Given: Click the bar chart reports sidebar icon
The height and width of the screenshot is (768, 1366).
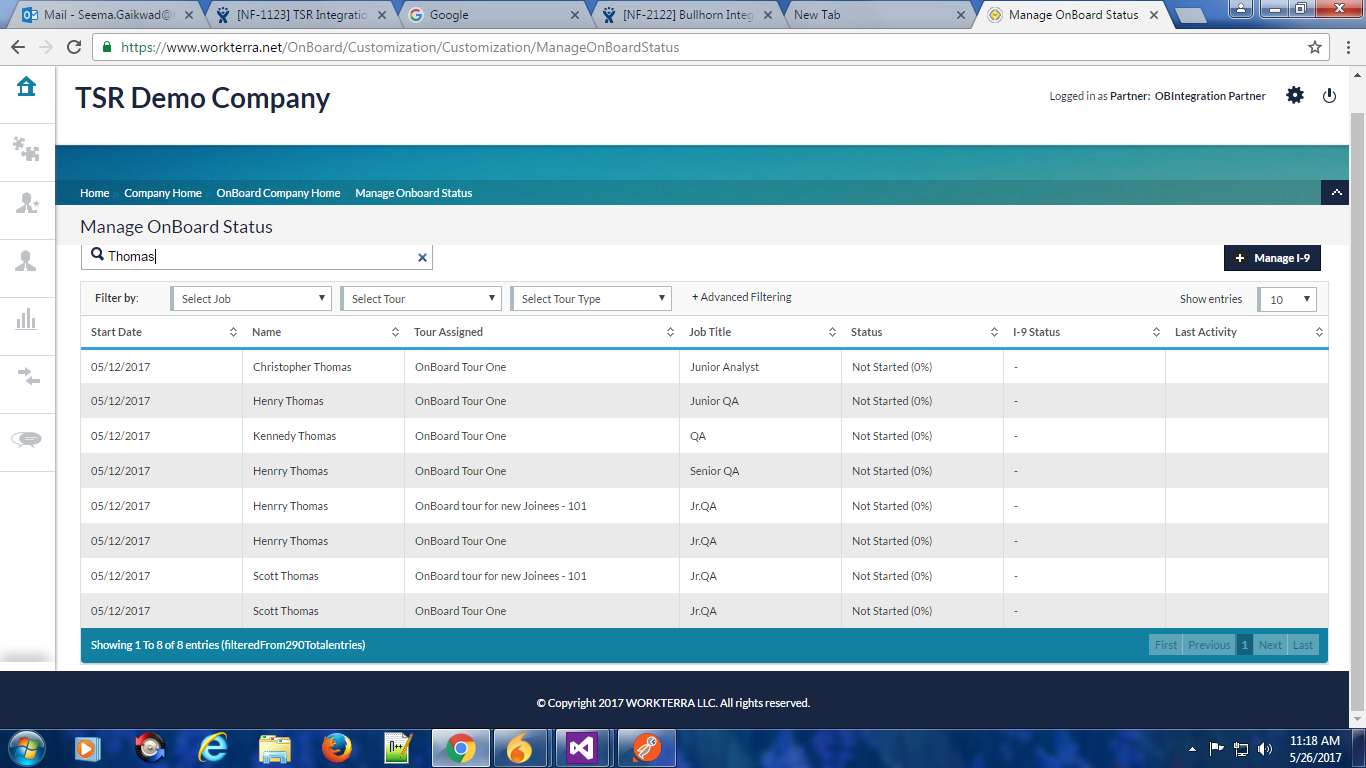Looking at the screenshot, I should (26, 319).
